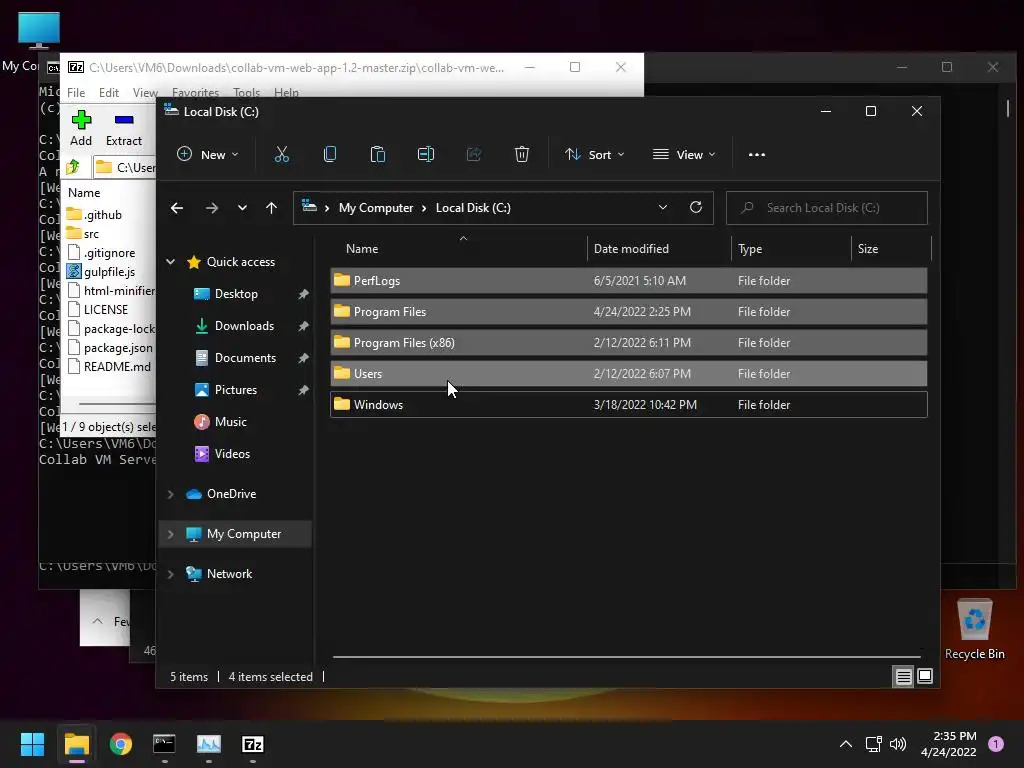Click the 7-Zip Add plus icon
The image size is (1024, 768).
[x=81, y=120]
